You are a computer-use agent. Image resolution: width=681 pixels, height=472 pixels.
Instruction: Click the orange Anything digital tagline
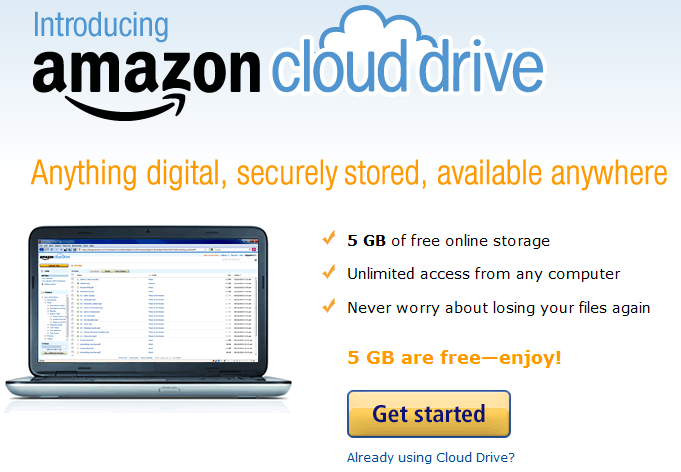click(349, 174)
